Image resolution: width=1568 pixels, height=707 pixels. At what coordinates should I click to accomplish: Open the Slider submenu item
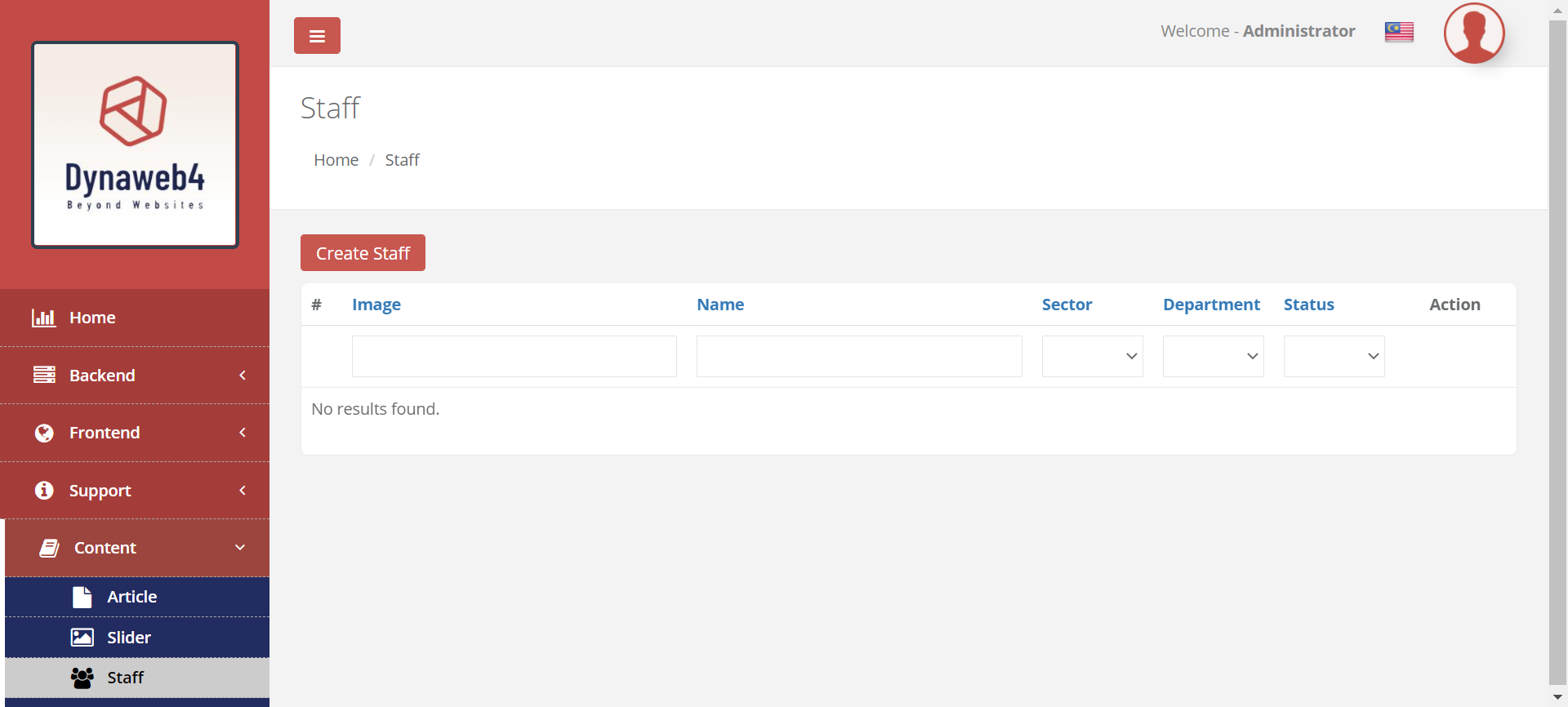tap(129, 638)
